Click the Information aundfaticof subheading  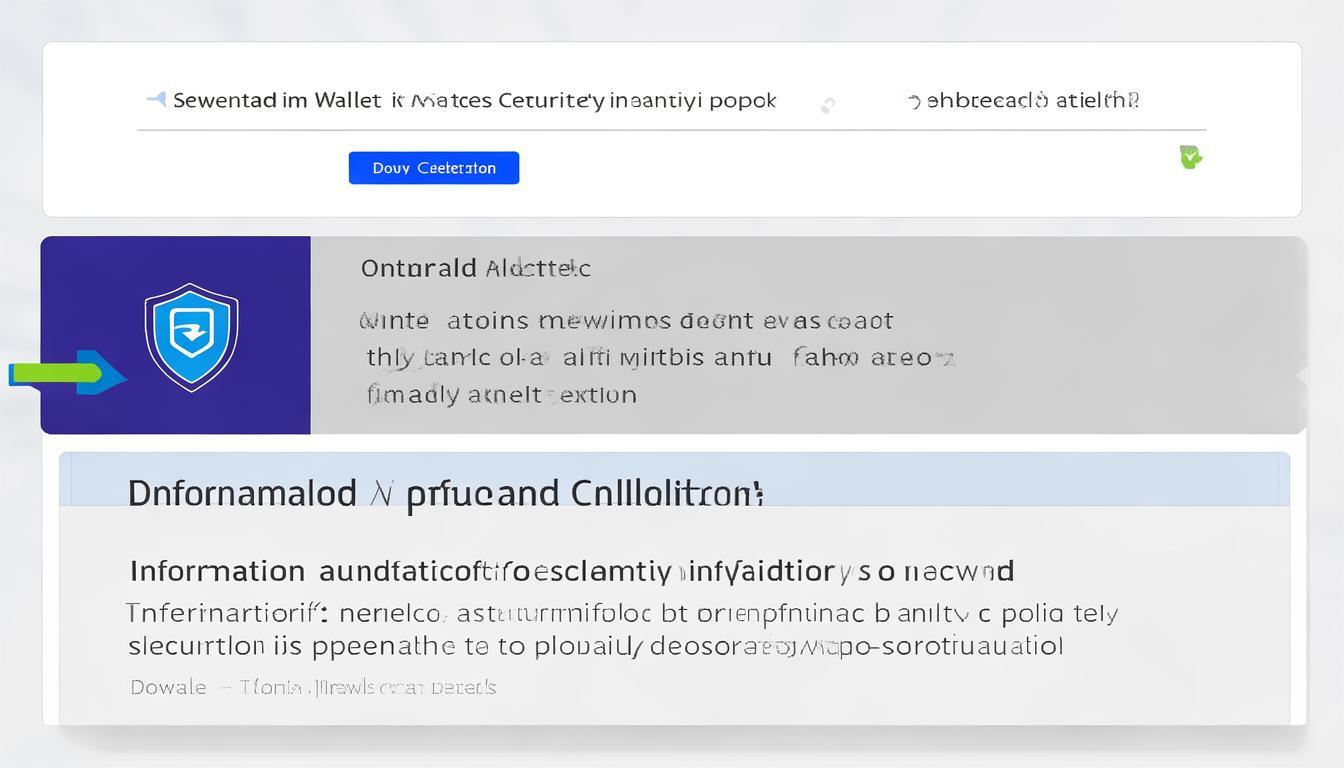[x=571, y=571]
